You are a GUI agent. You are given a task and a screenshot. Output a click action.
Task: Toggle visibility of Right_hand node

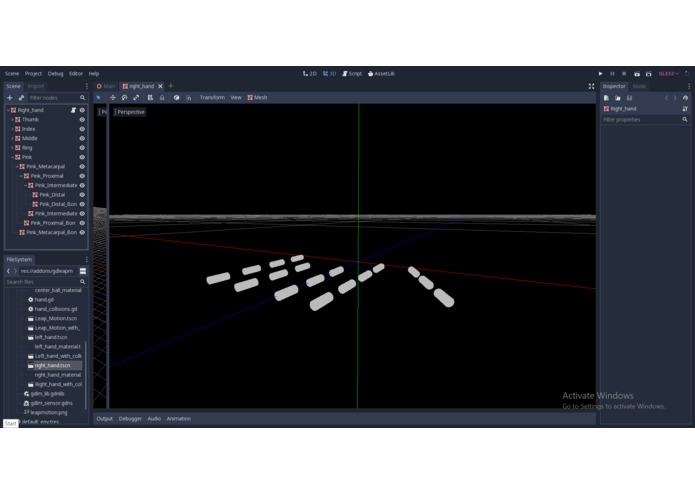tap(82, 110)
